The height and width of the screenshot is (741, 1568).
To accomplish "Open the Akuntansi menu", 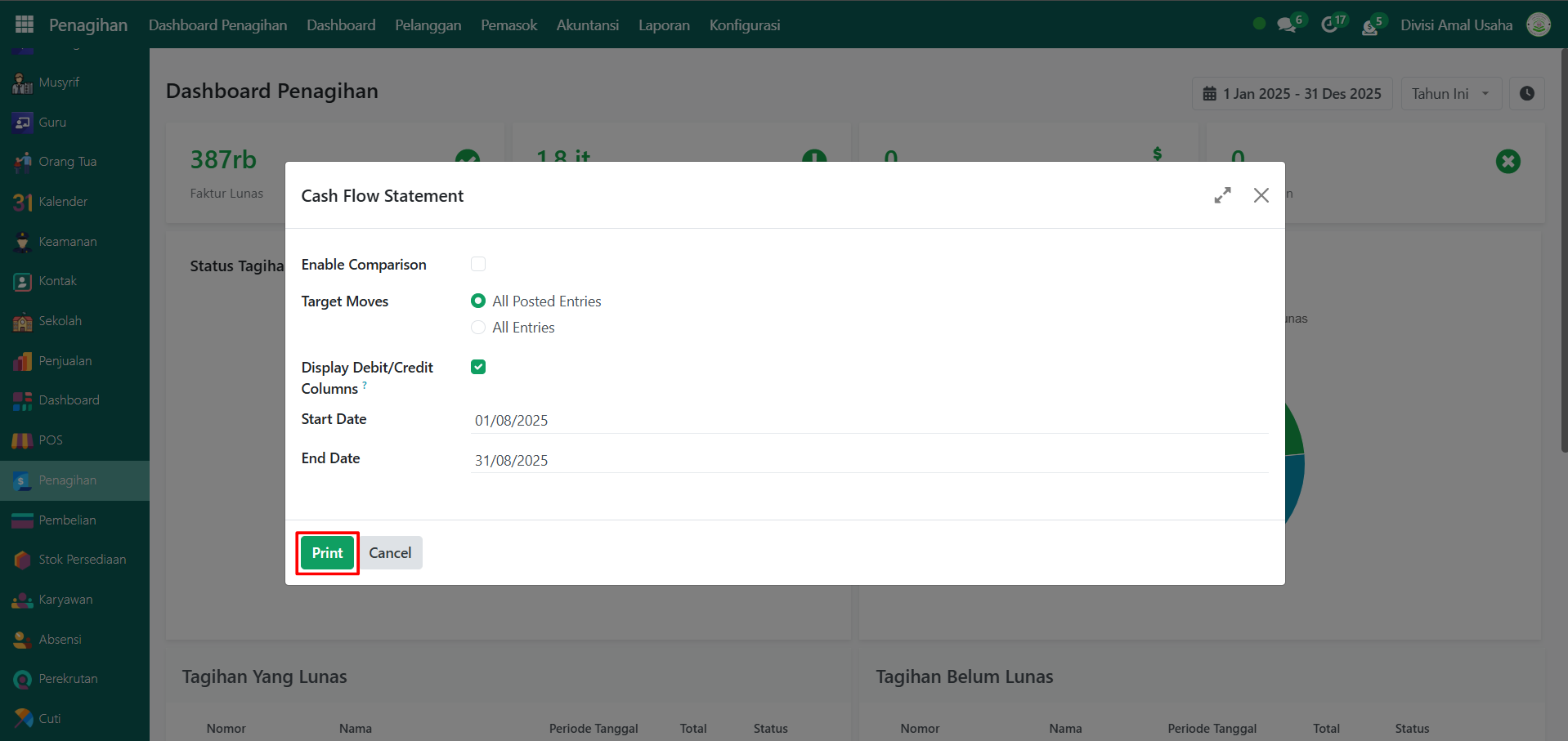I will (587, 25).
